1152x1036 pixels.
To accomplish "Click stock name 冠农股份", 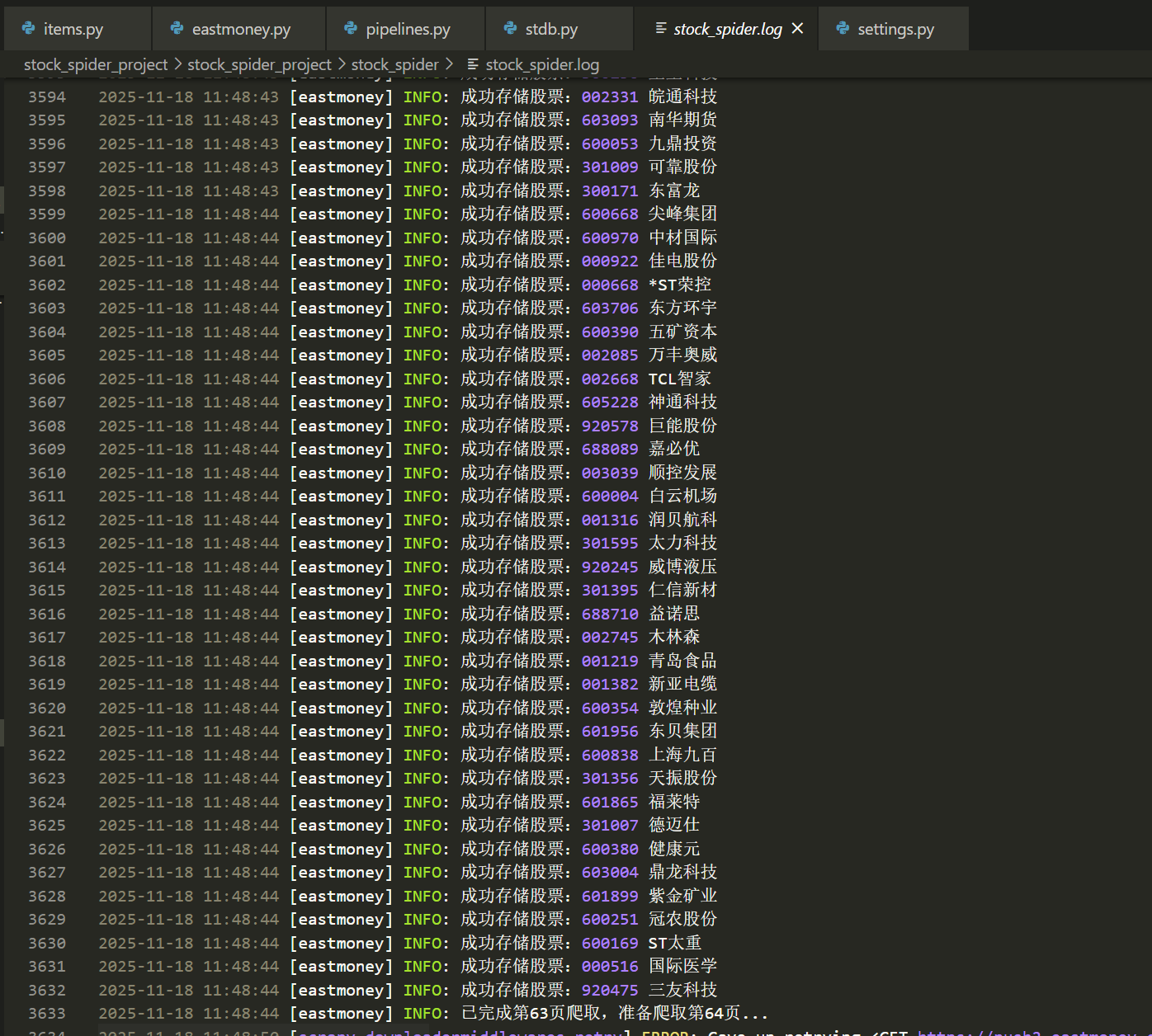I will pyautogui.click(x=682, y=920).
